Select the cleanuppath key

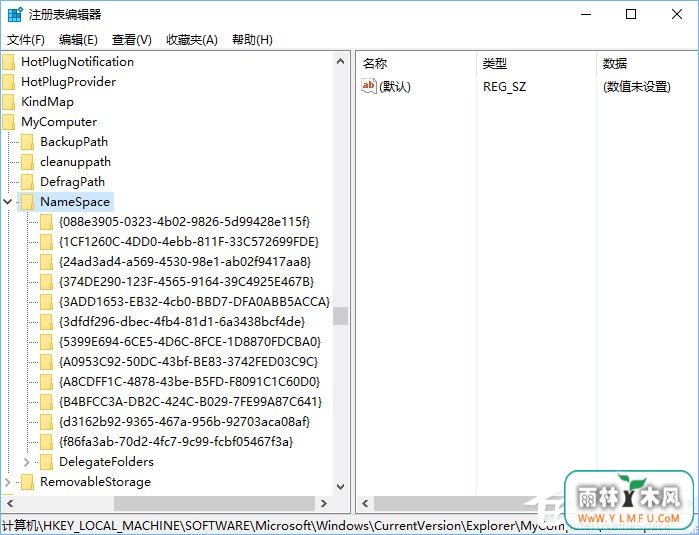[75, 162]
